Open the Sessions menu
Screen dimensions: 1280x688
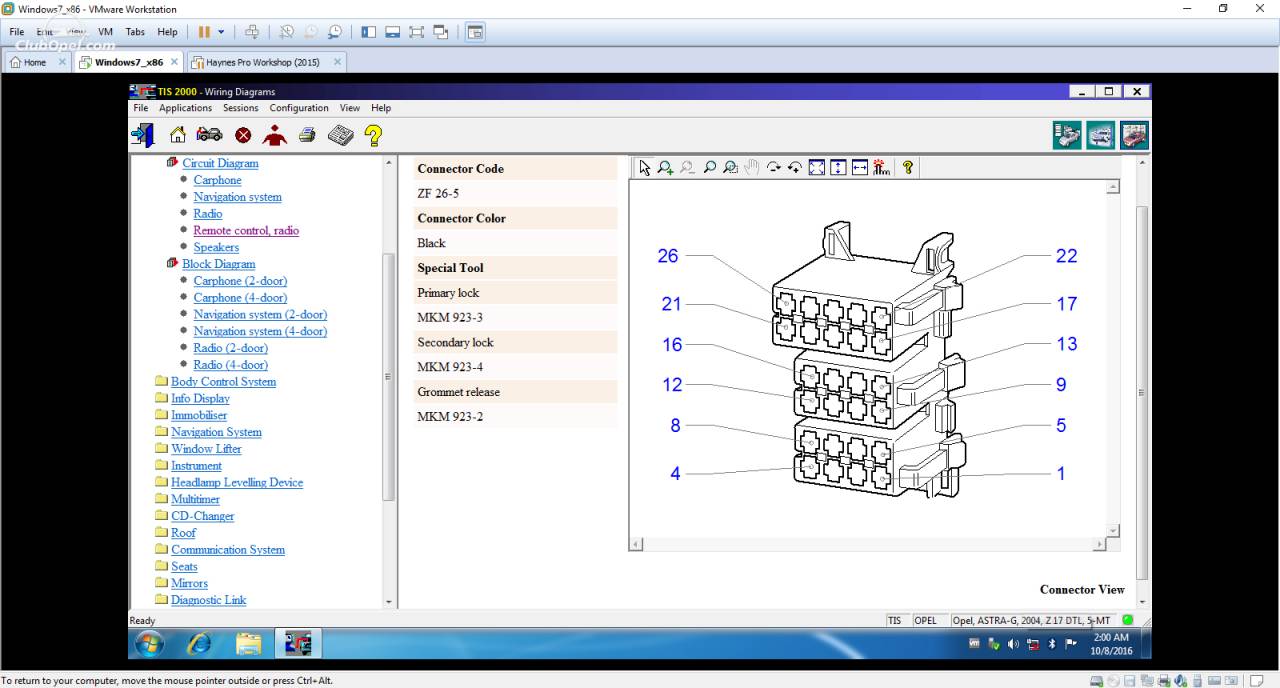point(241,108)
